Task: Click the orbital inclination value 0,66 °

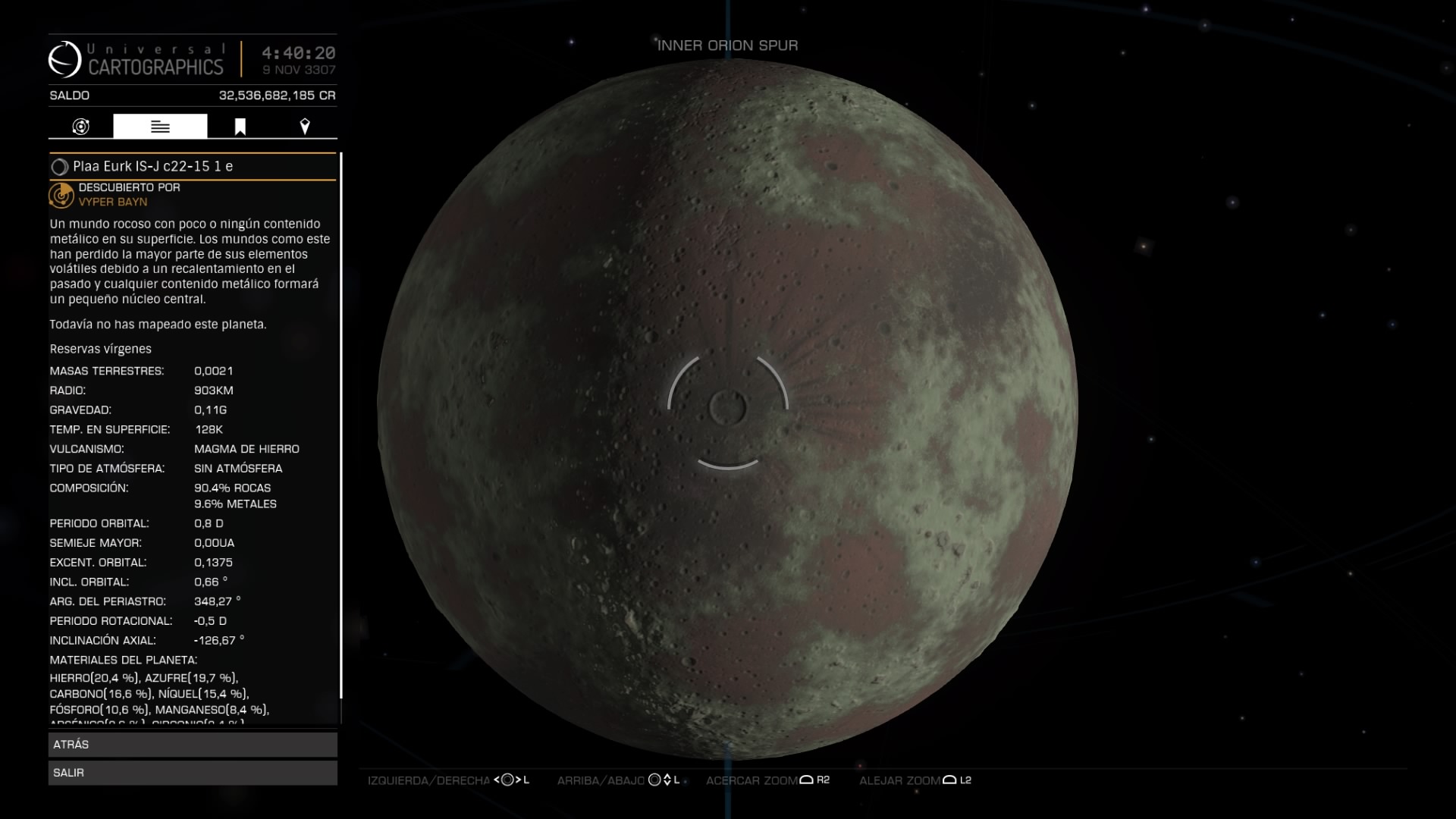Action: pyautogui.click(x=211, y=582)
